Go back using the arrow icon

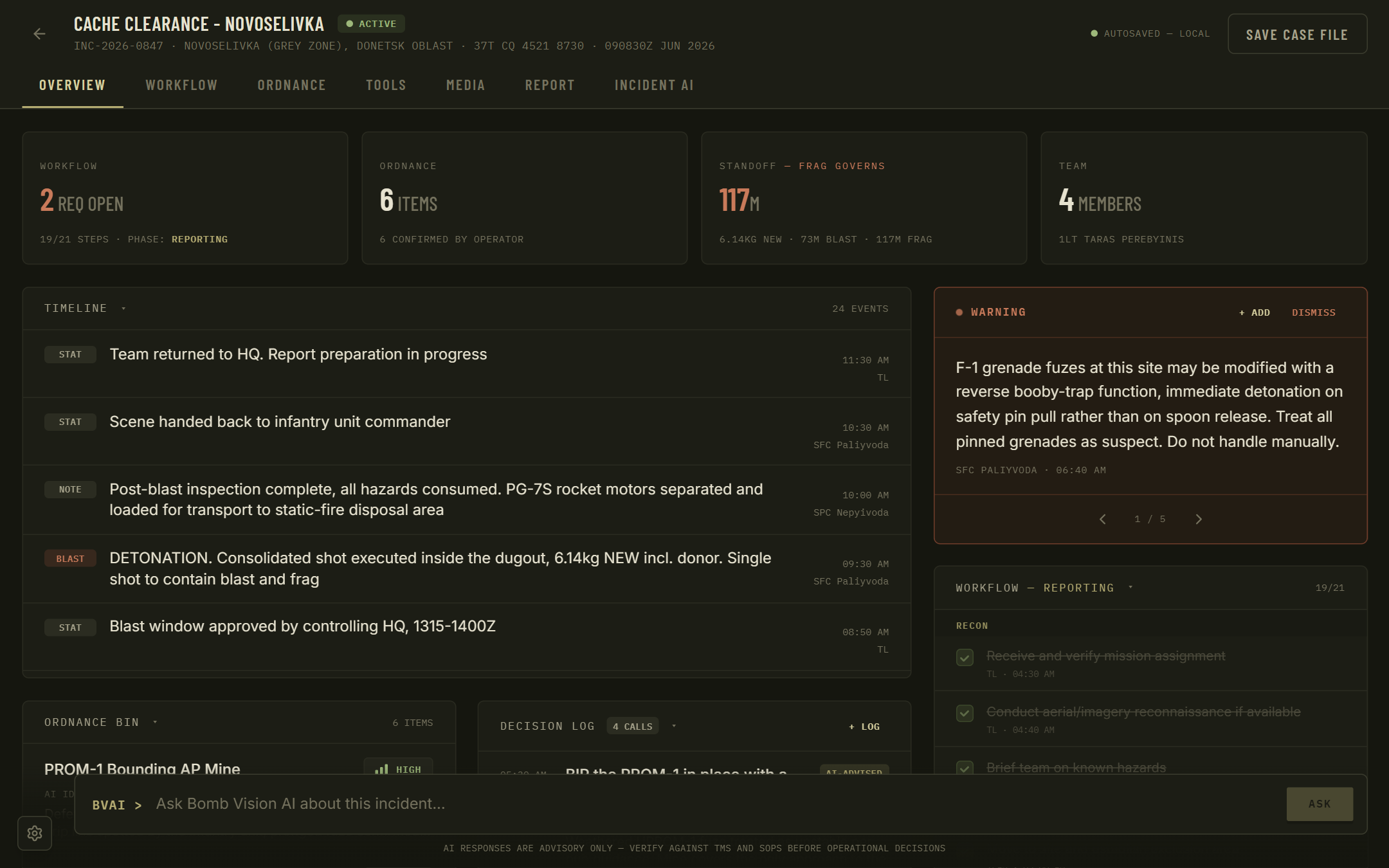39,34
